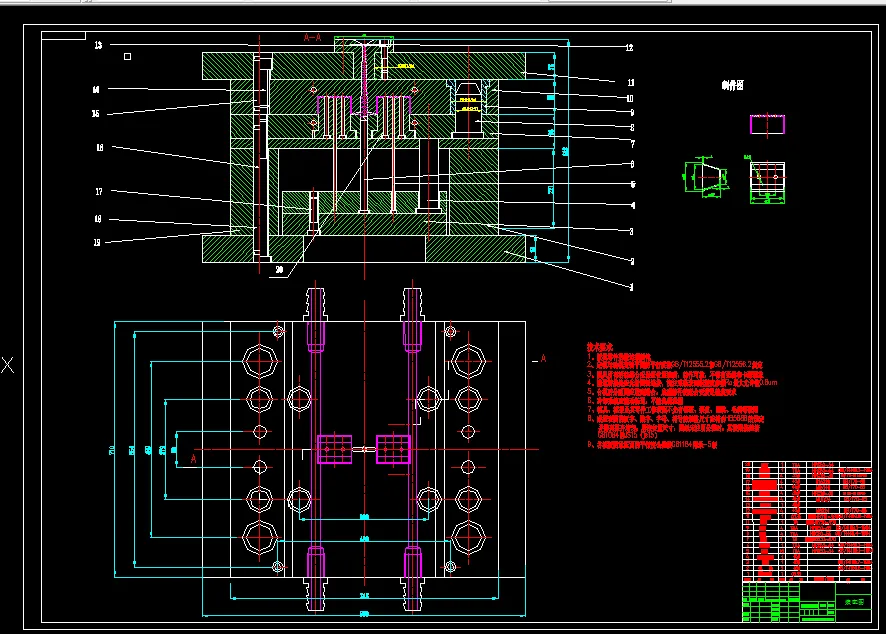Image resolution: width=886 pixels, height=634 pixels.
Task: Select part callout number 7
Action: click(632, 145)
